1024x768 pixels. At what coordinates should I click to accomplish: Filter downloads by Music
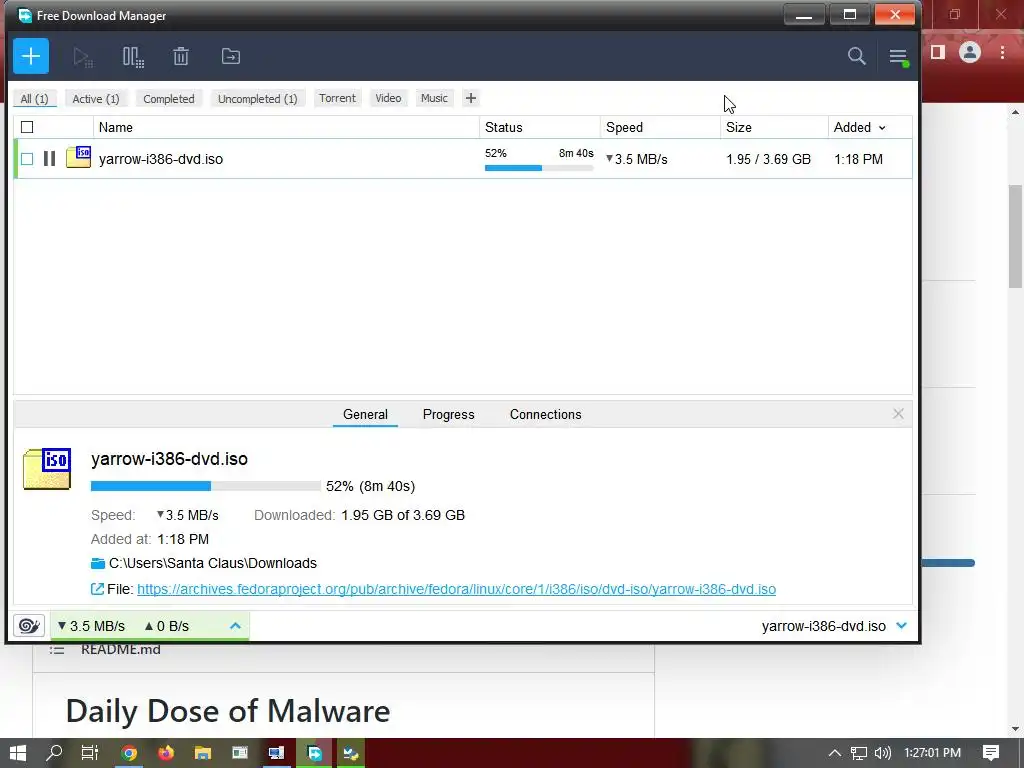click(x=434, y=98)
